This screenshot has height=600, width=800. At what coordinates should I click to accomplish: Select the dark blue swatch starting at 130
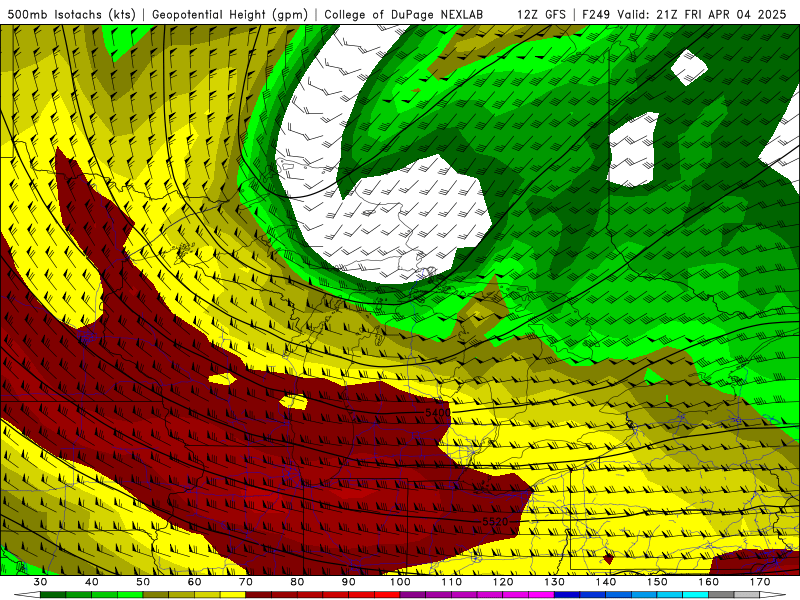(567, 595)
